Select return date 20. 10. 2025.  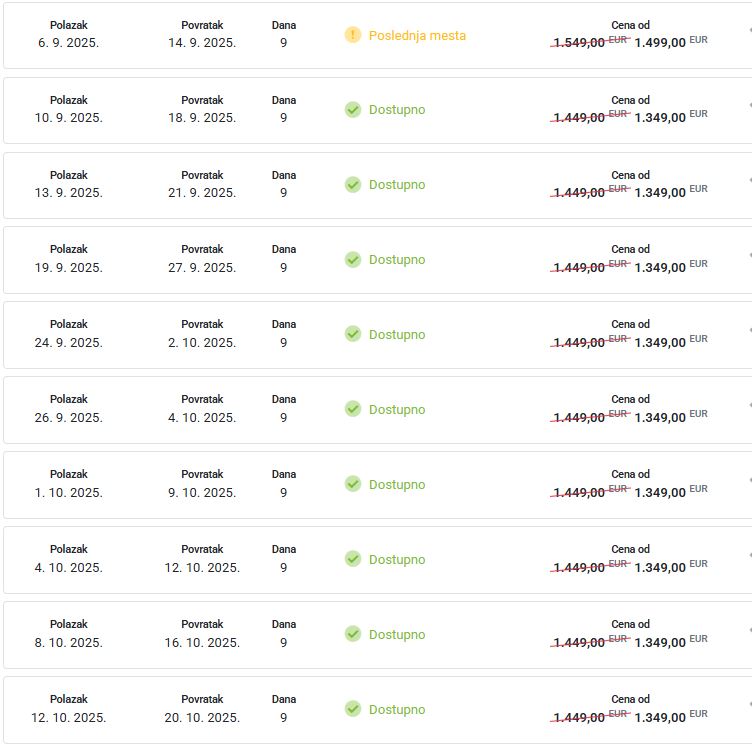coord(202,717)
